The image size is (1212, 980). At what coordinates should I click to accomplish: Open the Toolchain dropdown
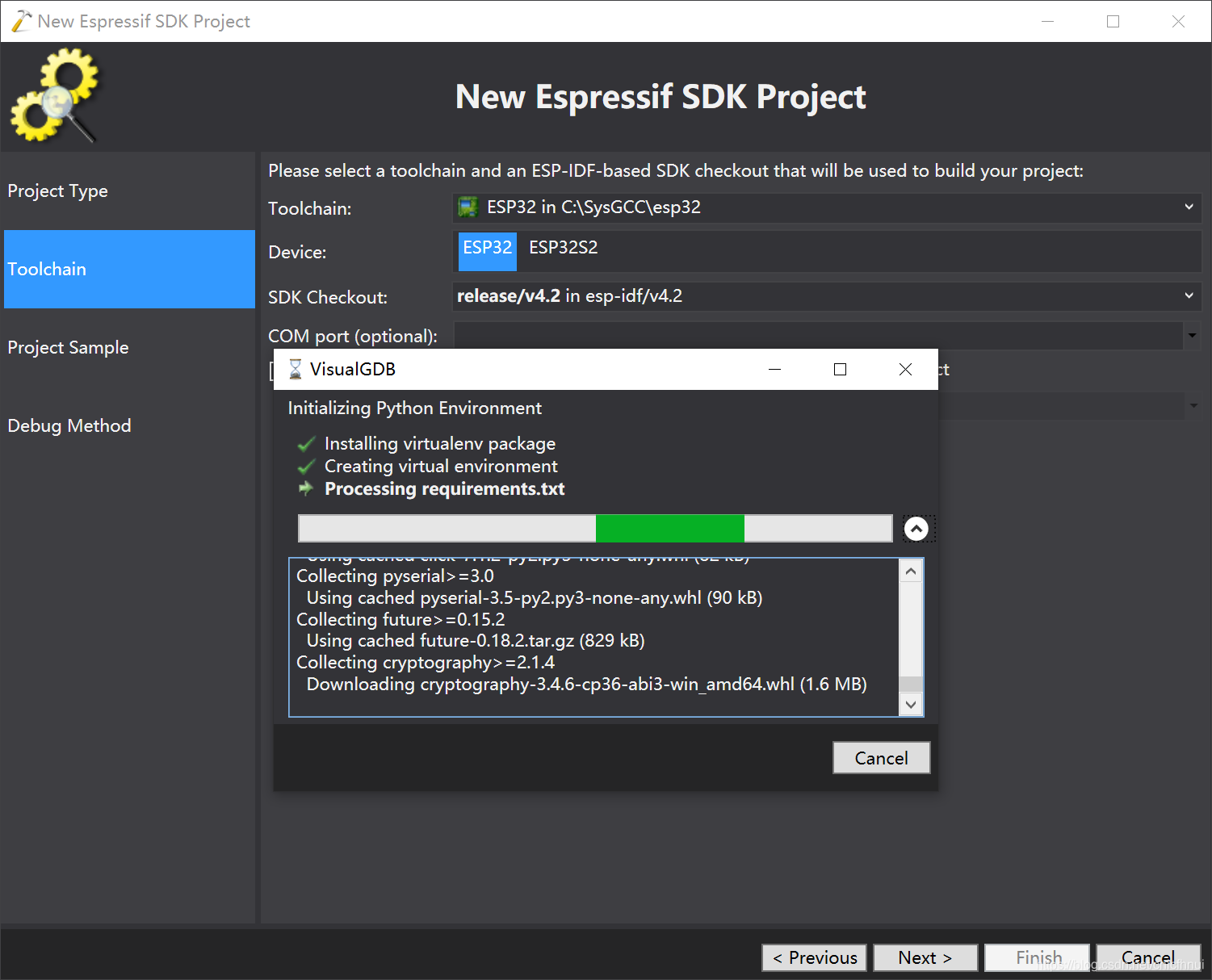coord(1189,207)
